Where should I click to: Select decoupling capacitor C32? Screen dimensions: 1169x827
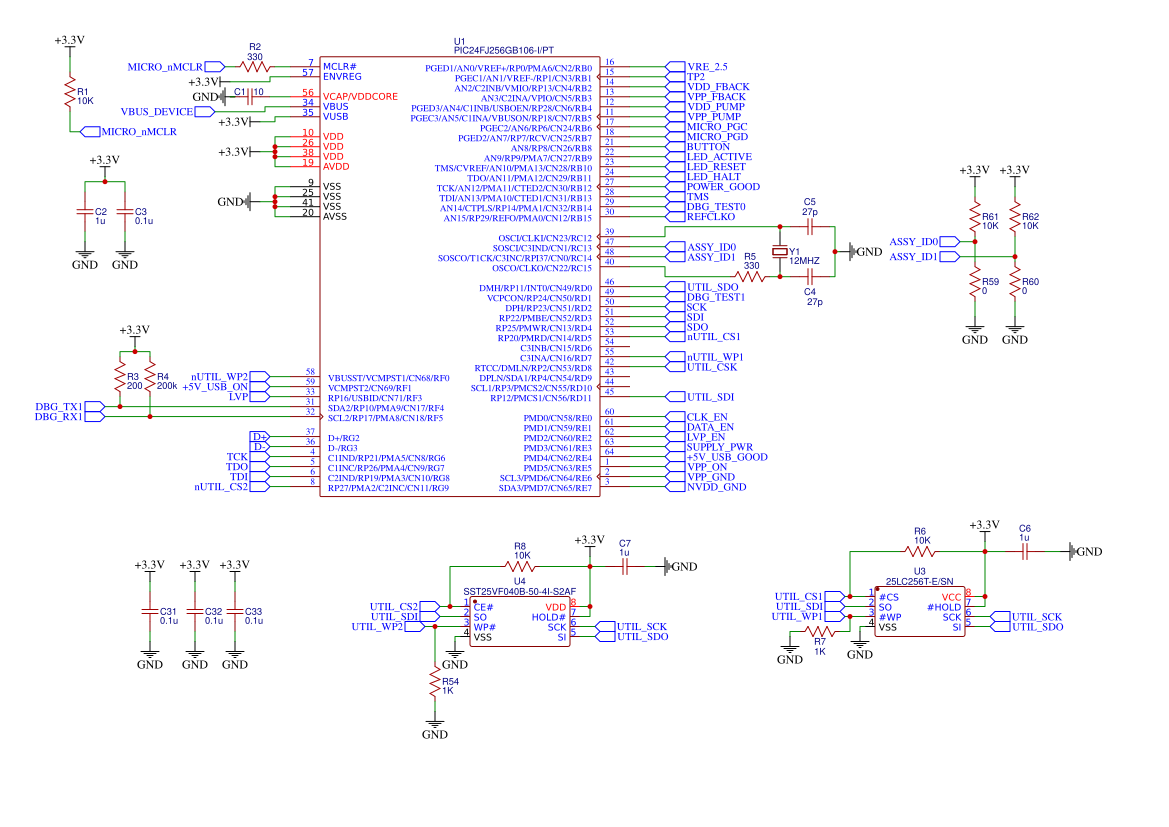pyautogui.click(x=195, y=611)
